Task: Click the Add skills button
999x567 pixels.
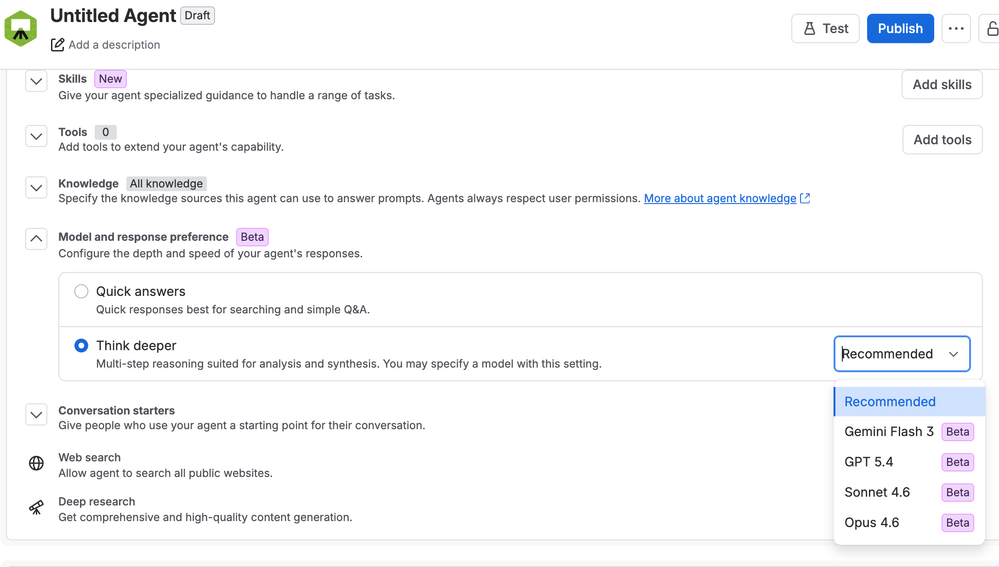Action: click(942, 85)
